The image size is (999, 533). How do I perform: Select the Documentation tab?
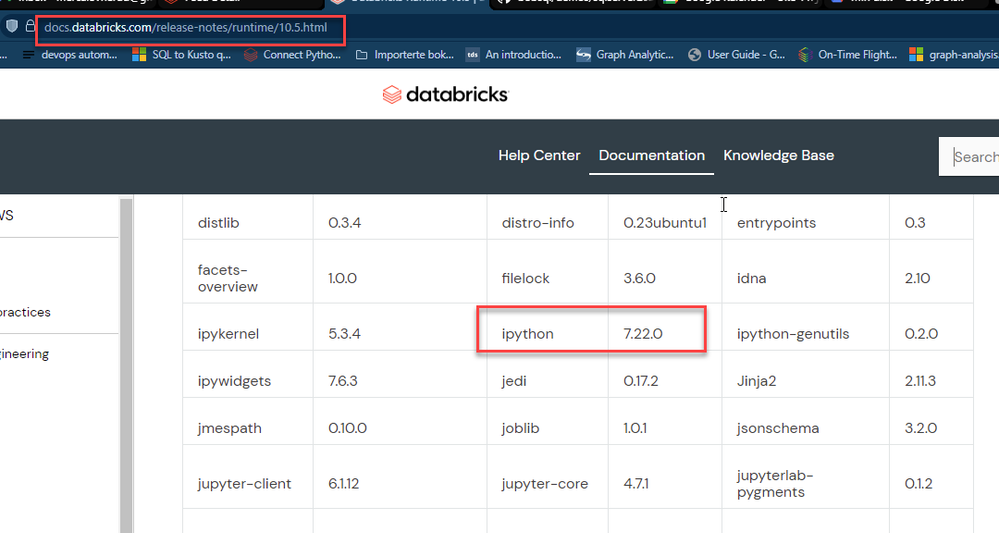pos(651,155)
